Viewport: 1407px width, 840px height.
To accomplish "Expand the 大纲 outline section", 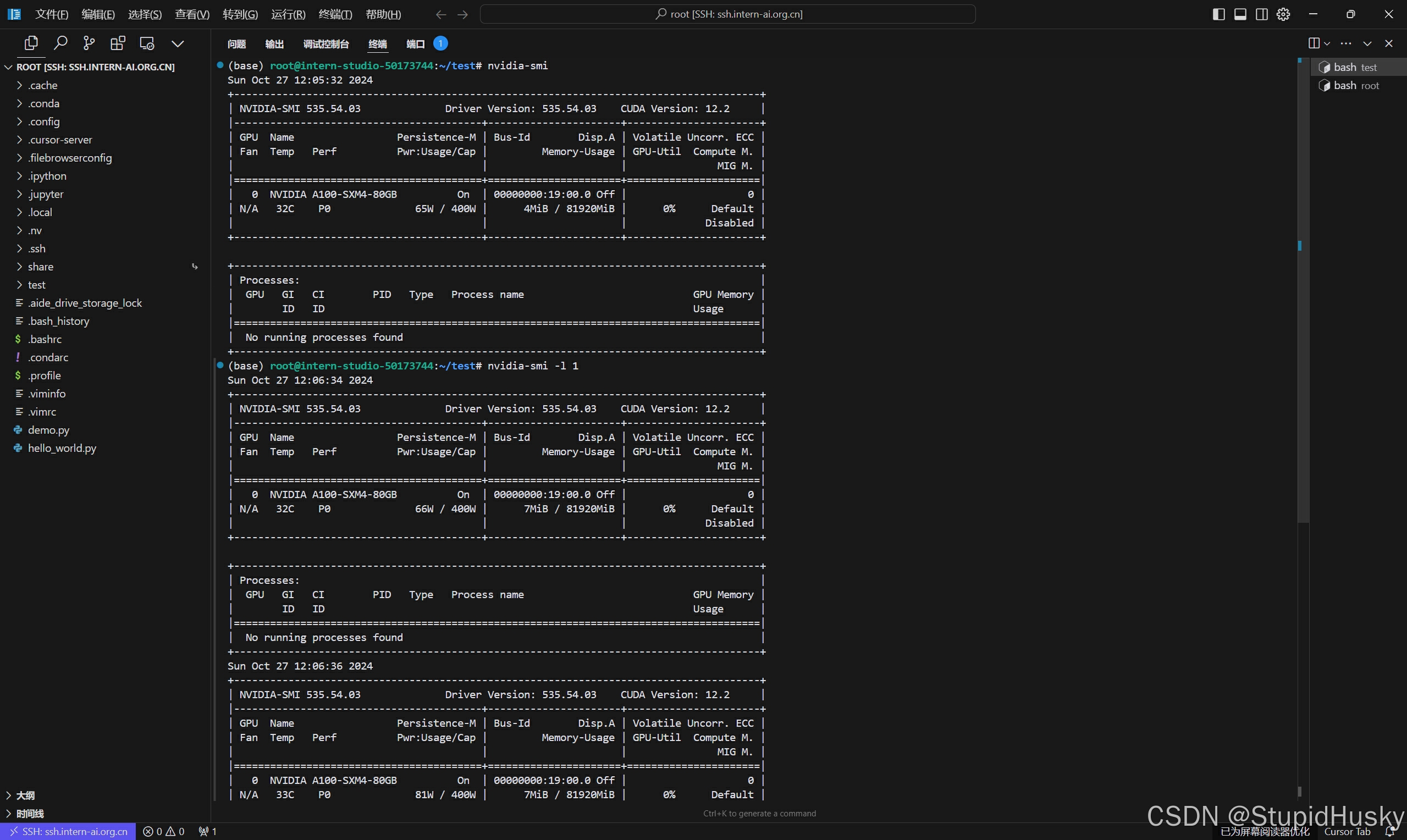I will coord(25,795).
